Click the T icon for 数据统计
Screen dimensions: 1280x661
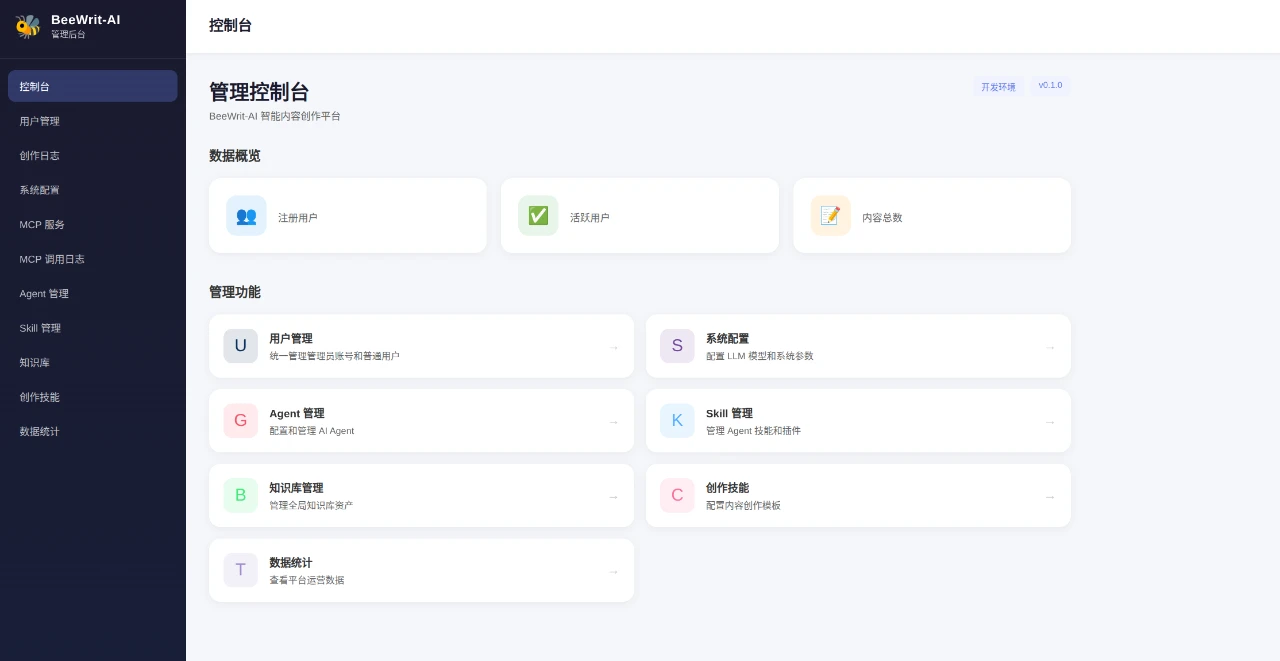pos(240,570)
